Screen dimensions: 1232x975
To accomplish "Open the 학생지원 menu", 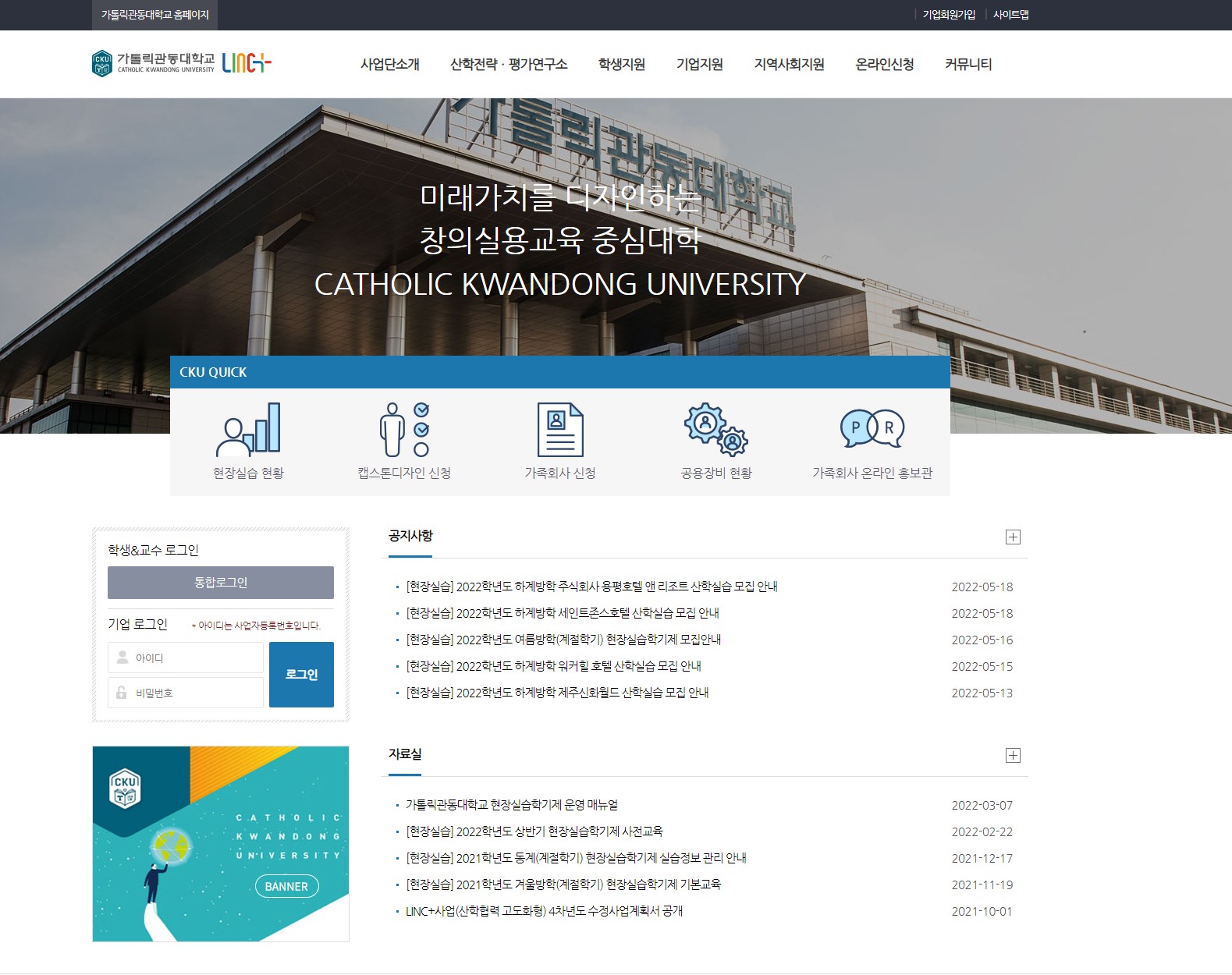I will (x=621, y=65).
